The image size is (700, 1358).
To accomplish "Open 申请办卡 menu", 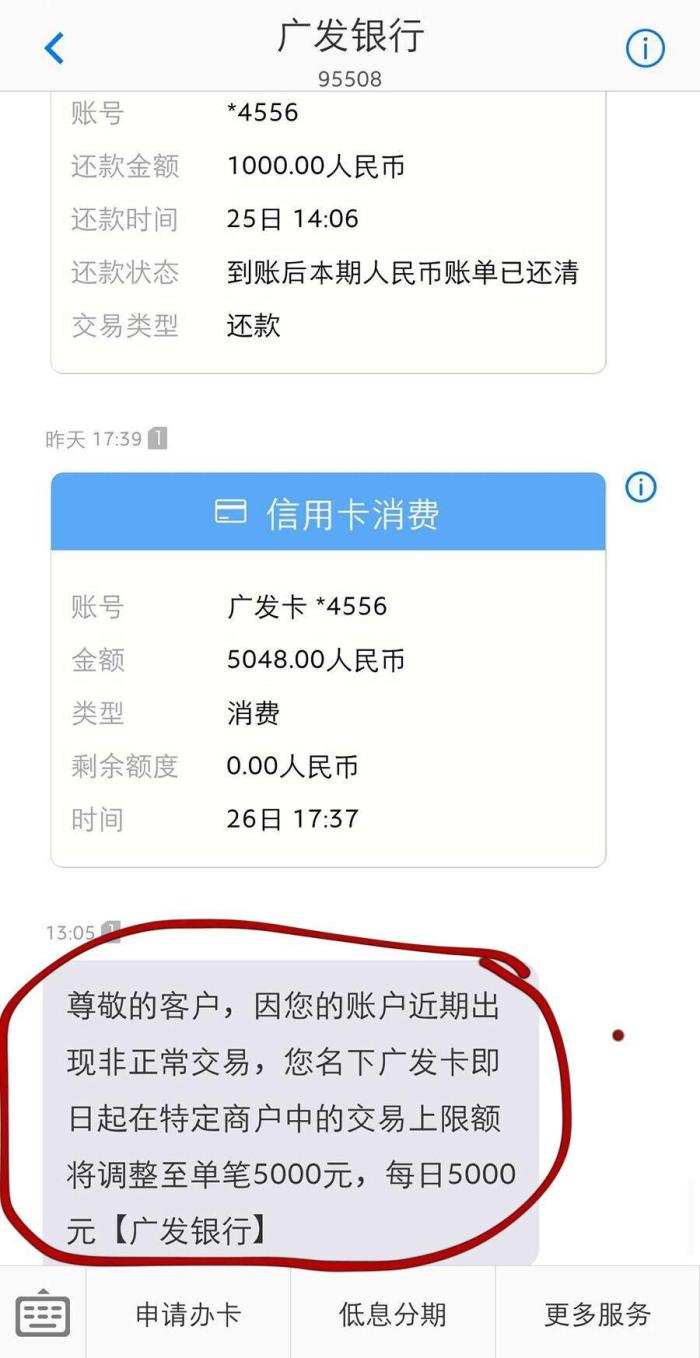I will click(188, 1313).
